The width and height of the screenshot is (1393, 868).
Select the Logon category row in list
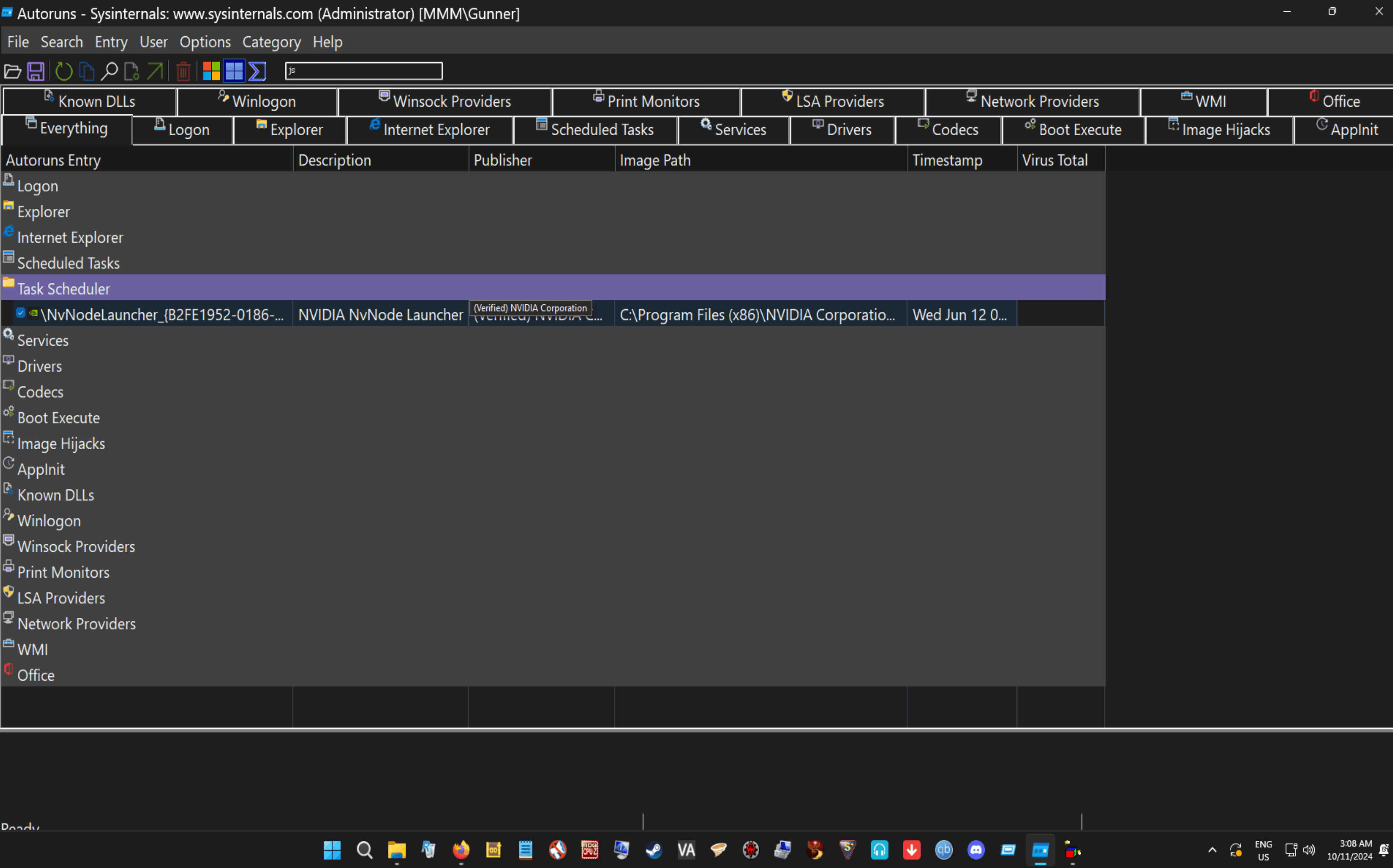pyautogui.click(x=553, y=185)
